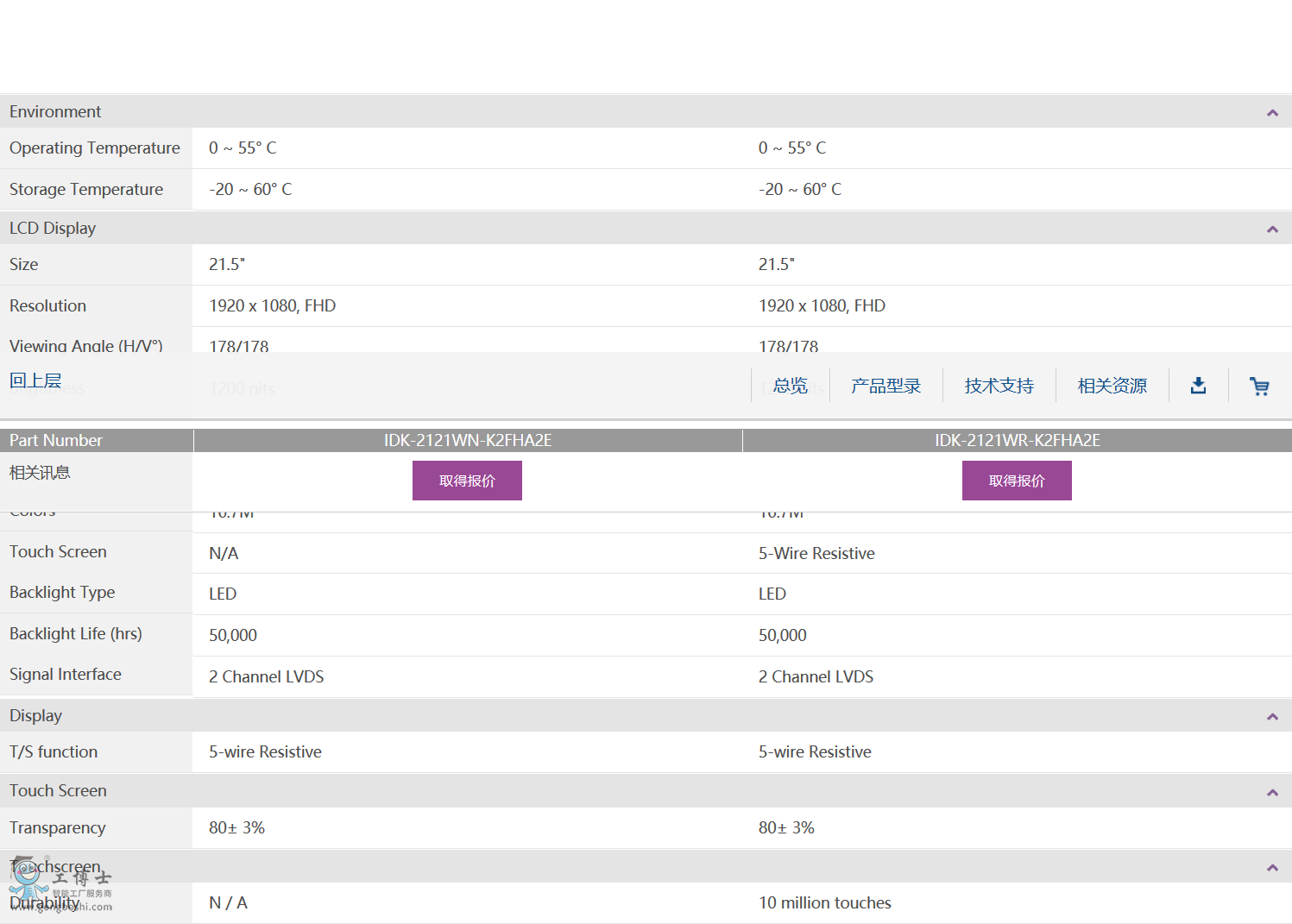Screen dimensions: 1292x924
Task: Click the 相关讯息 row label
Action: click(x=40, y=472)
